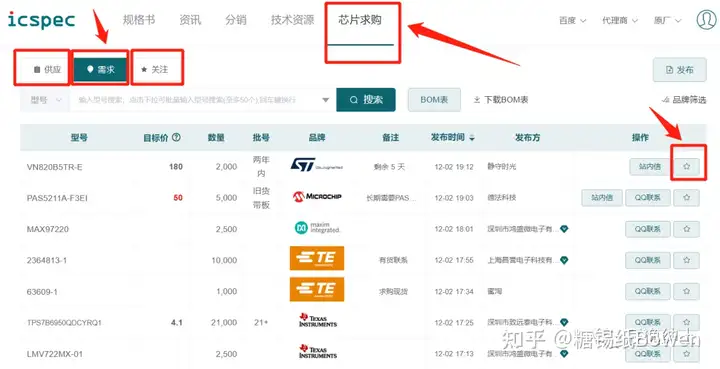
Task: Switch to the 关注 tab
Action: pos(155,70)
